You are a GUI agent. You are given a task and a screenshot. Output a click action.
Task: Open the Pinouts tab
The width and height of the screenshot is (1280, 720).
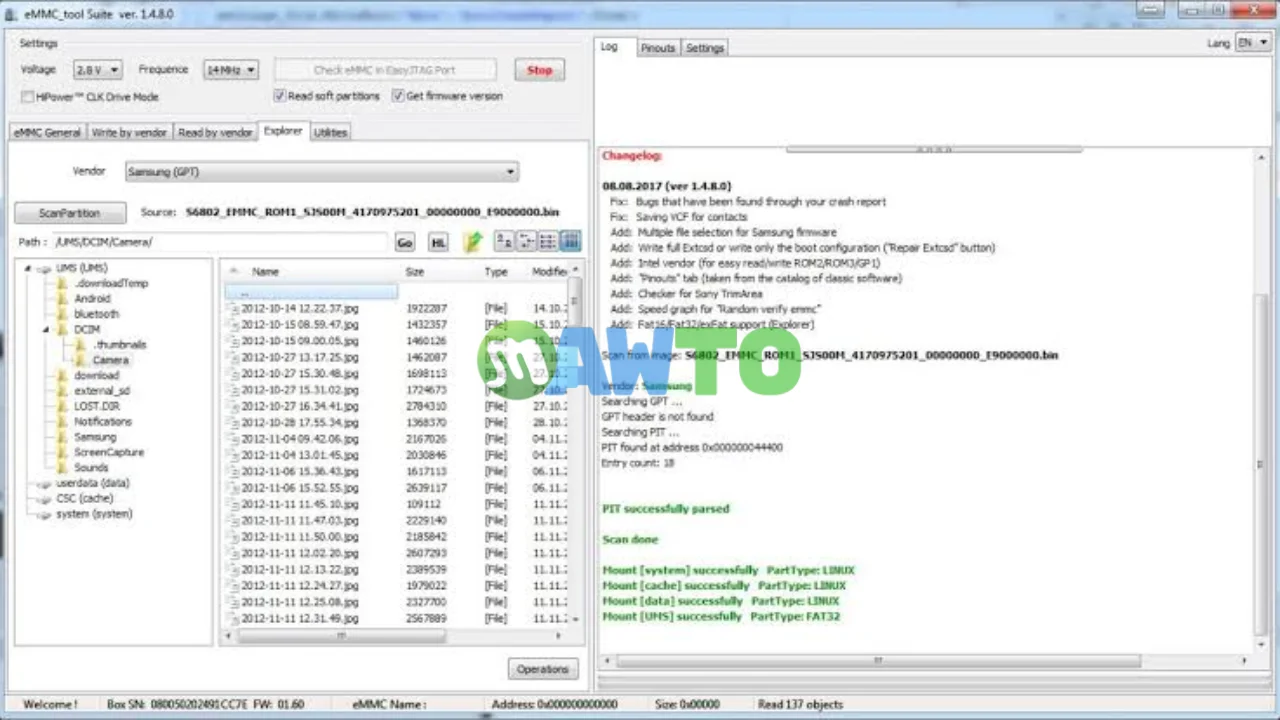click(x=658, y=48)
